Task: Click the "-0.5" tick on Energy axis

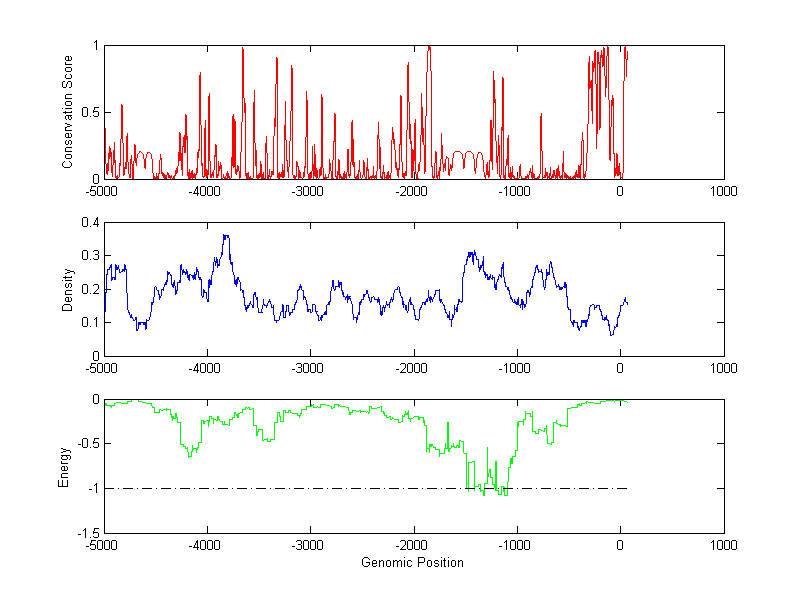Action: (x=88, y=444)
